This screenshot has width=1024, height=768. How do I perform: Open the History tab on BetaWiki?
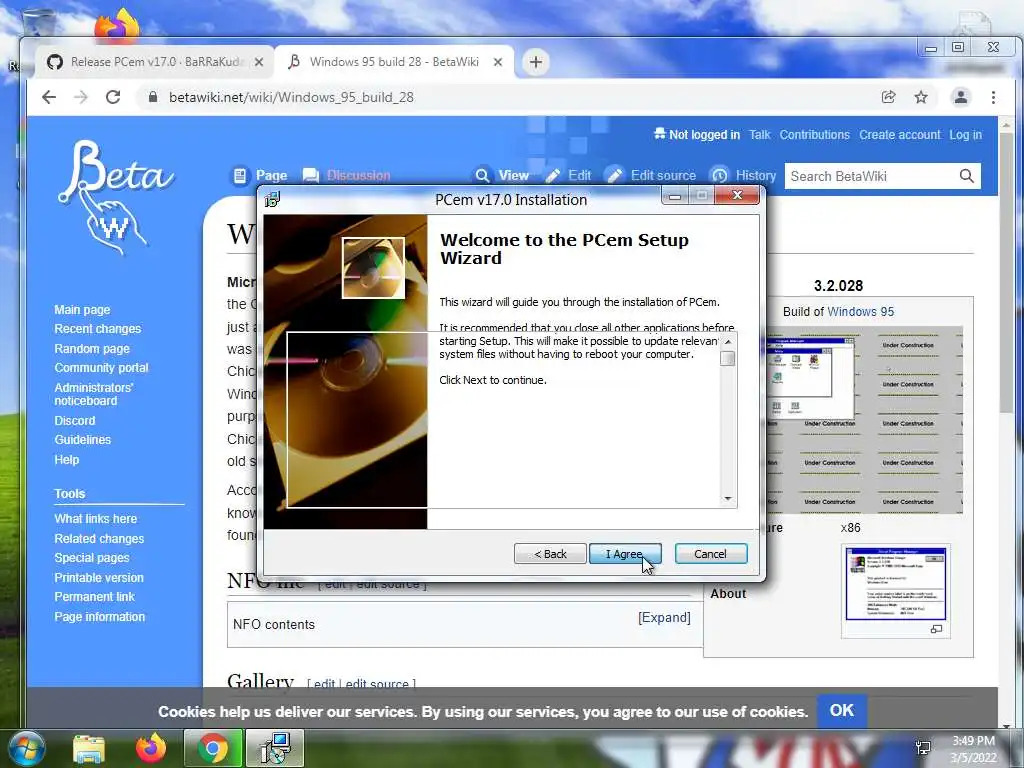tap(743, 175)
